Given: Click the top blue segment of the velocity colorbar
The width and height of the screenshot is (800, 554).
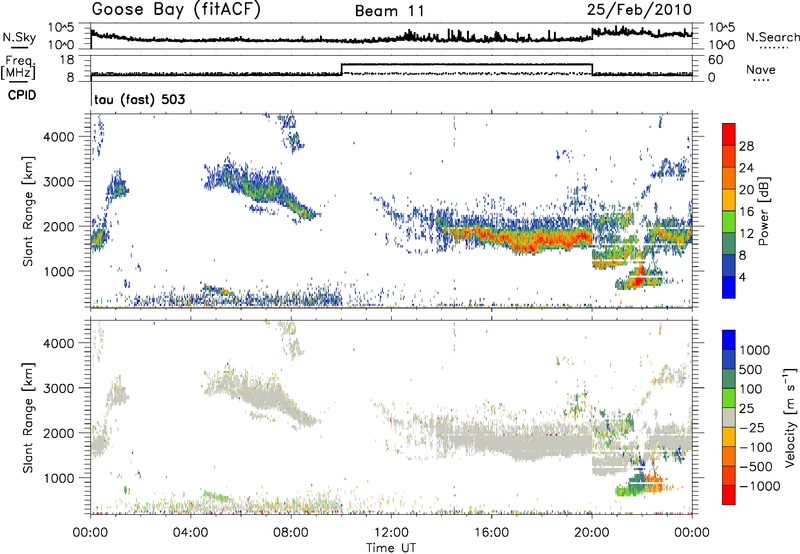Looking at the screenshot, I should pos(729,340).
